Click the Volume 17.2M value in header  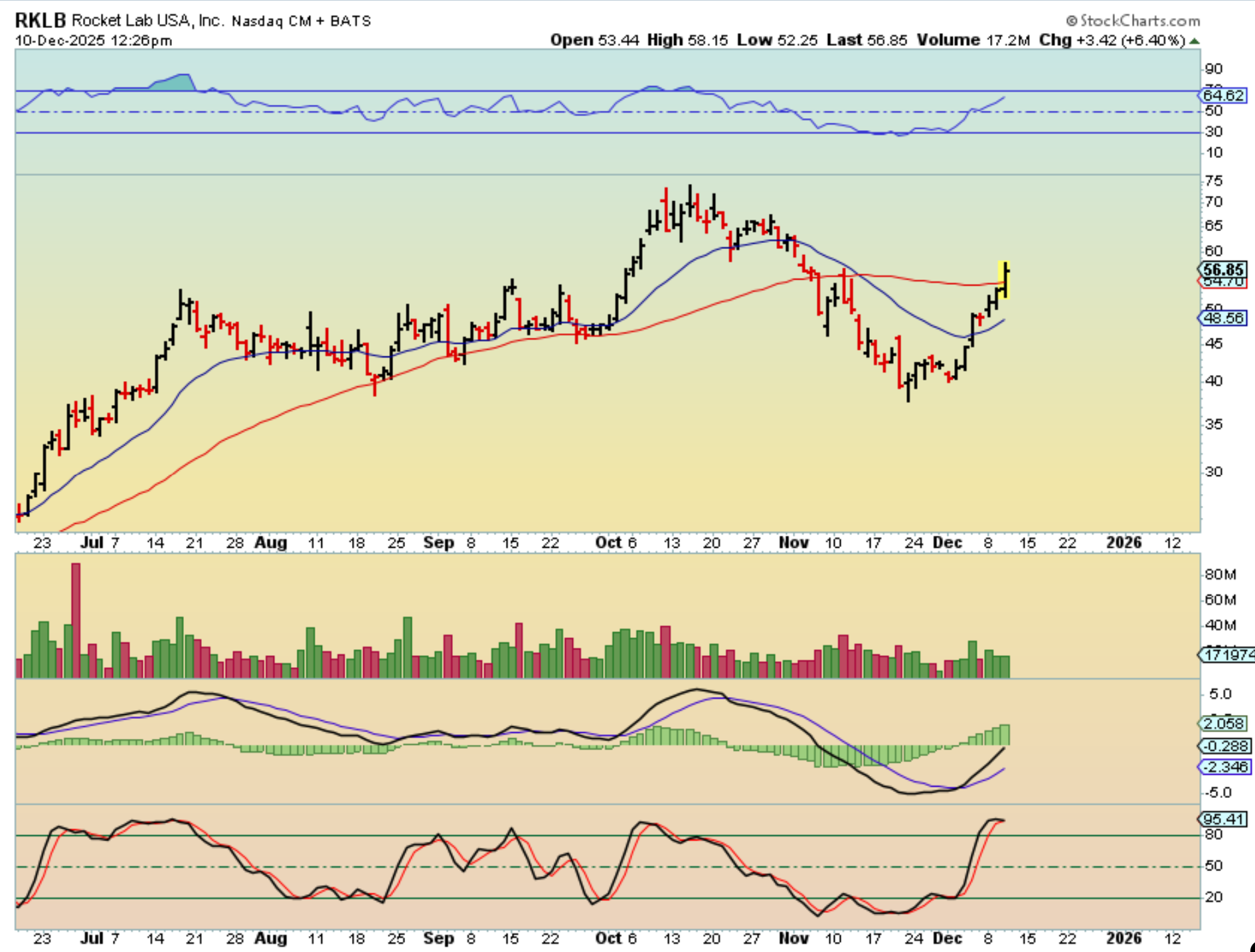pos(973,40)
